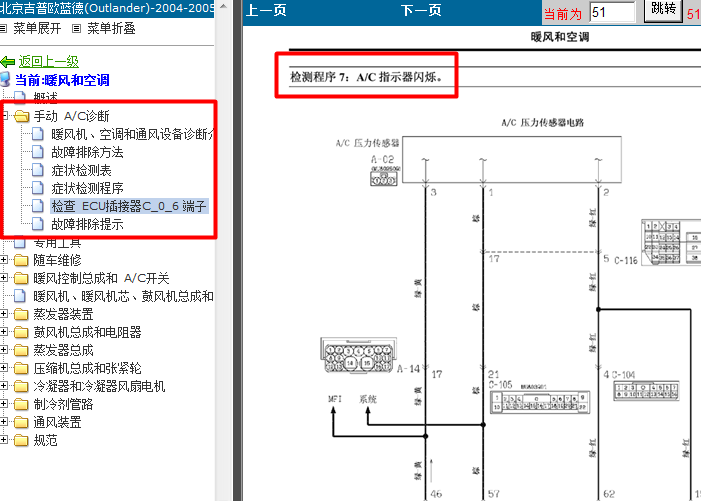Image resolution: width=701 pixels, height=501 pixels.
Task: Click the 跳转 jump button
Action: 663,9
